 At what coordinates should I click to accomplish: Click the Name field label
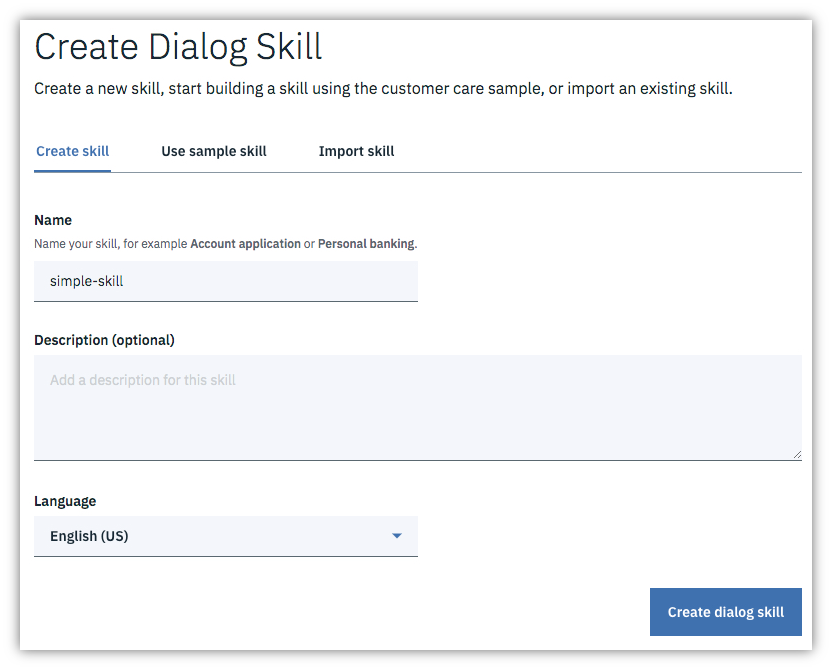tap(53, 220)
